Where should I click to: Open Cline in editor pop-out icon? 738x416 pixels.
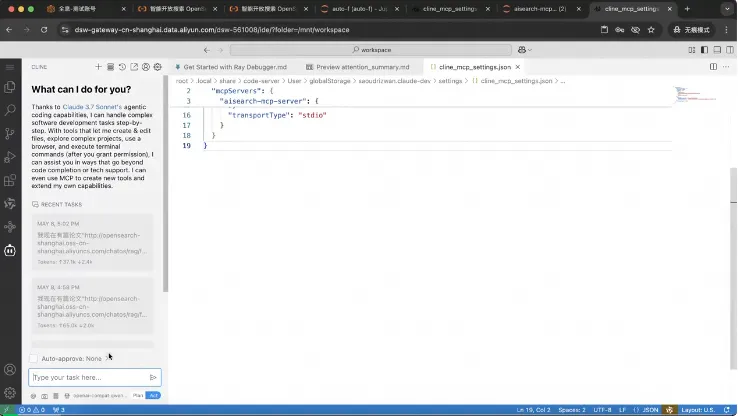(x=134, y=67)
